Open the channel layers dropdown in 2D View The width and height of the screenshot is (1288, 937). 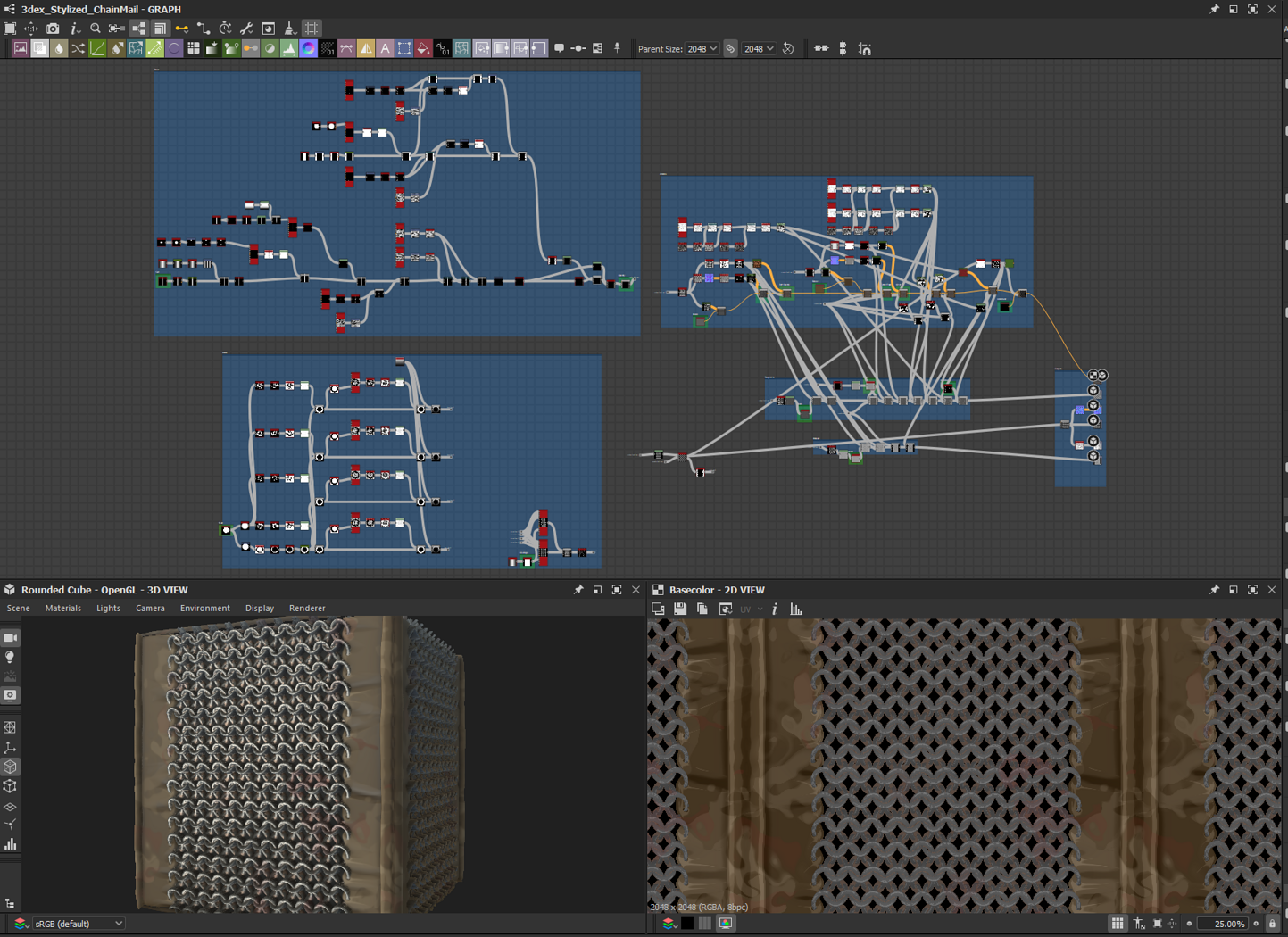click(669, 924)
